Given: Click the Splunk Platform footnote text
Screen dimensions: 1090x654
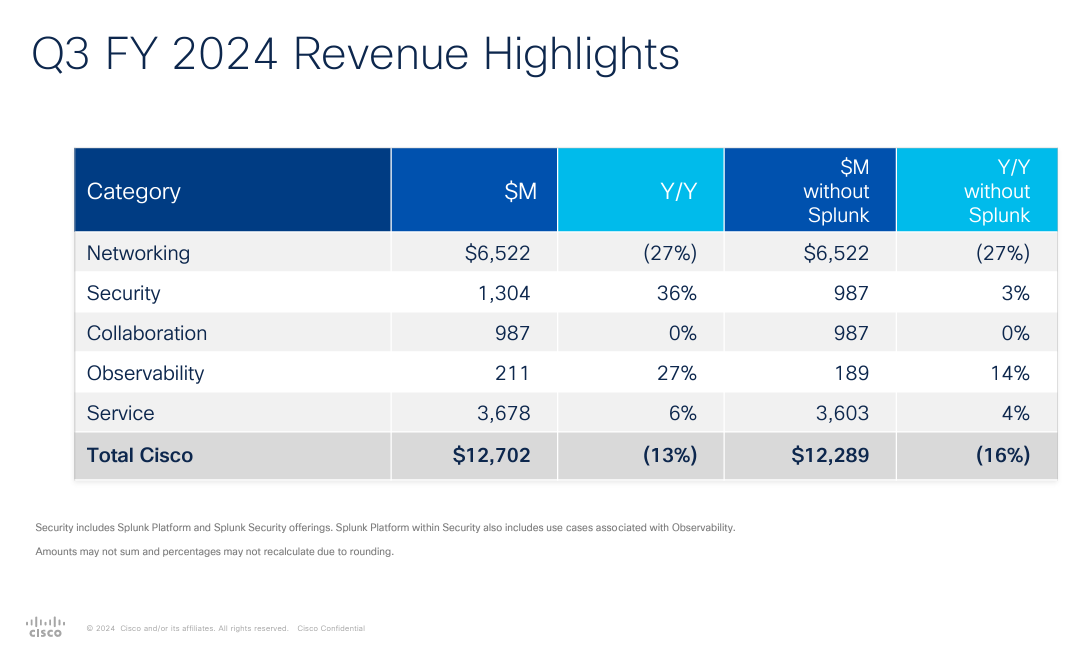Looking at the screenshot, I should pos(385,527).
